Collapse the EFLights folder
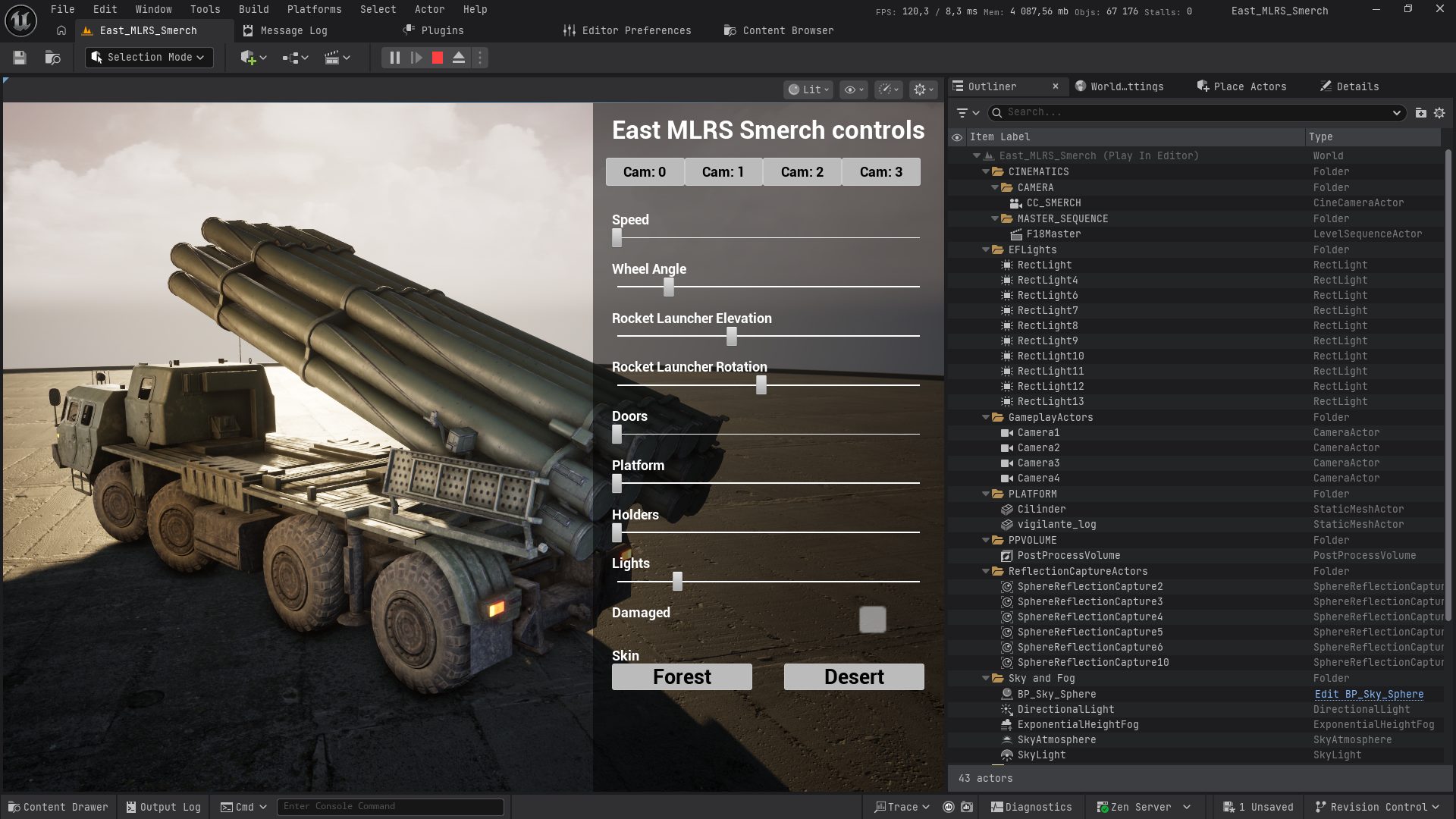 [x=986, y=249]
